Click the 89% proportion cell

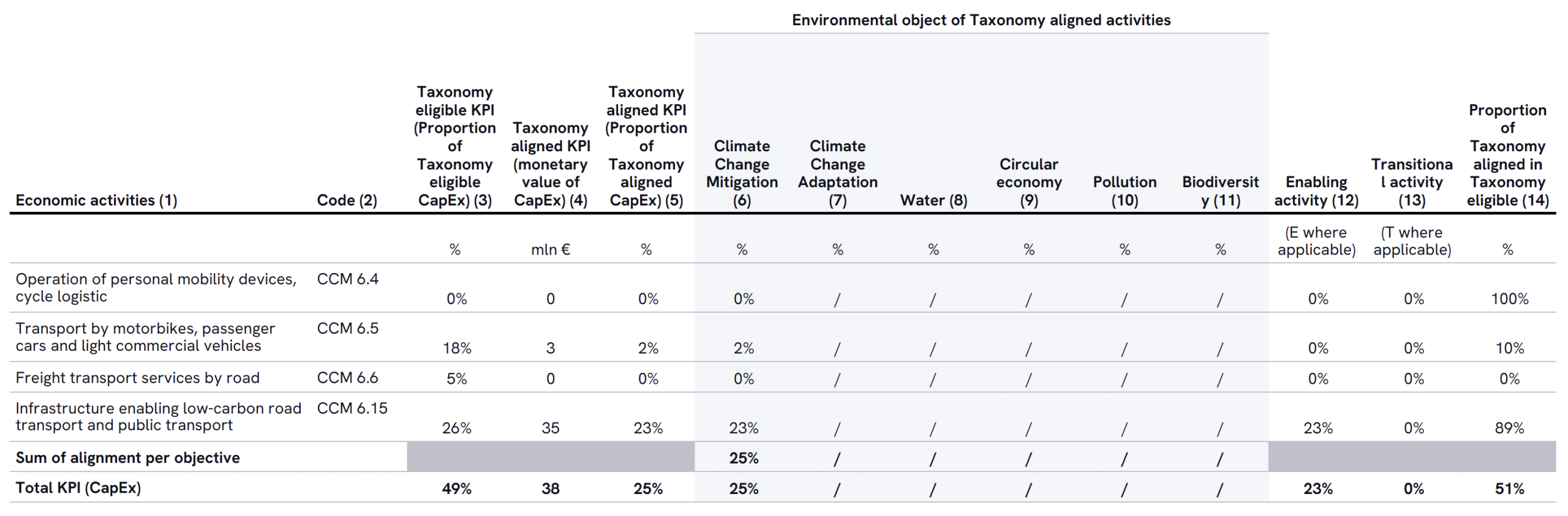[x=1509, y=428]
